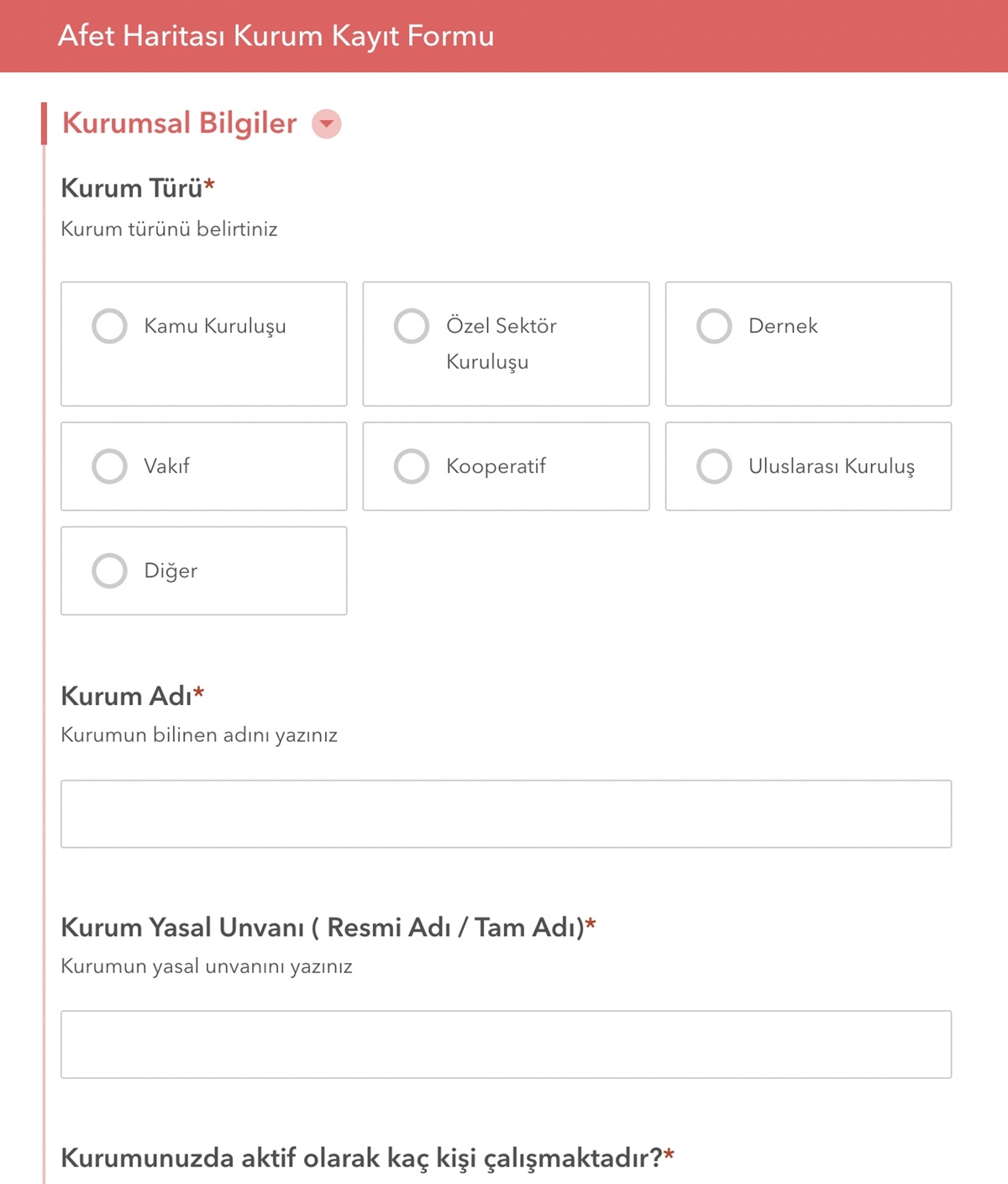1008x1184 pixels.
Task: Click the Afet Haritası Kurum Kayıt Formu title
Action: tap(276, 36)
